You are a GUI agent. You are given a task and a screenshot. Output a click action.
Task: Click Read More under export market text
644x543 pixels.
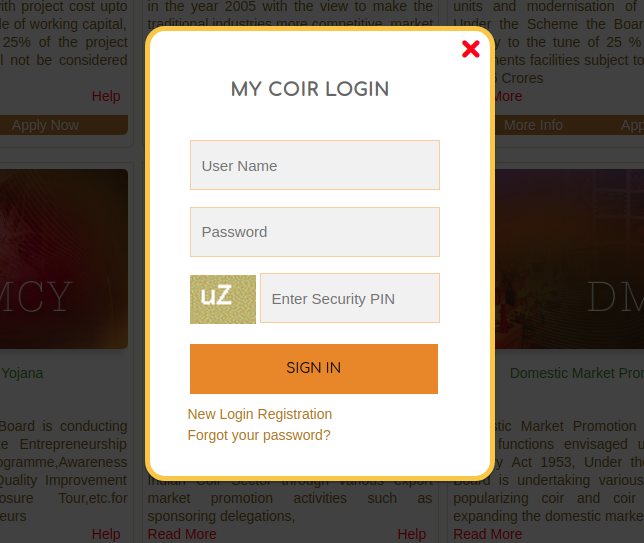pyautogui.click(x=182, y=534)
